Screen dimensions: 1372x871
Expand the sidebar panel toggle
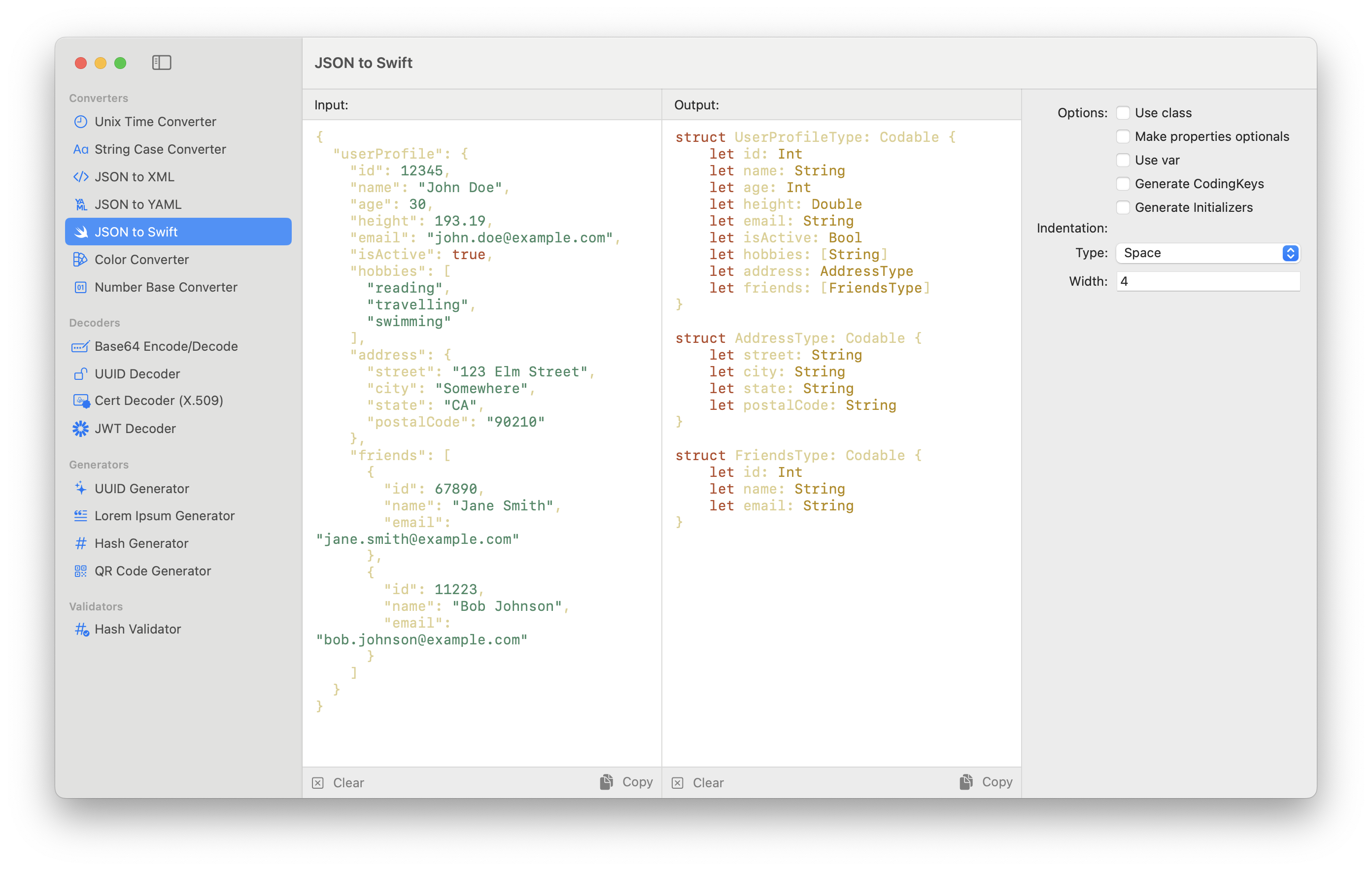(x=163, y=62)
